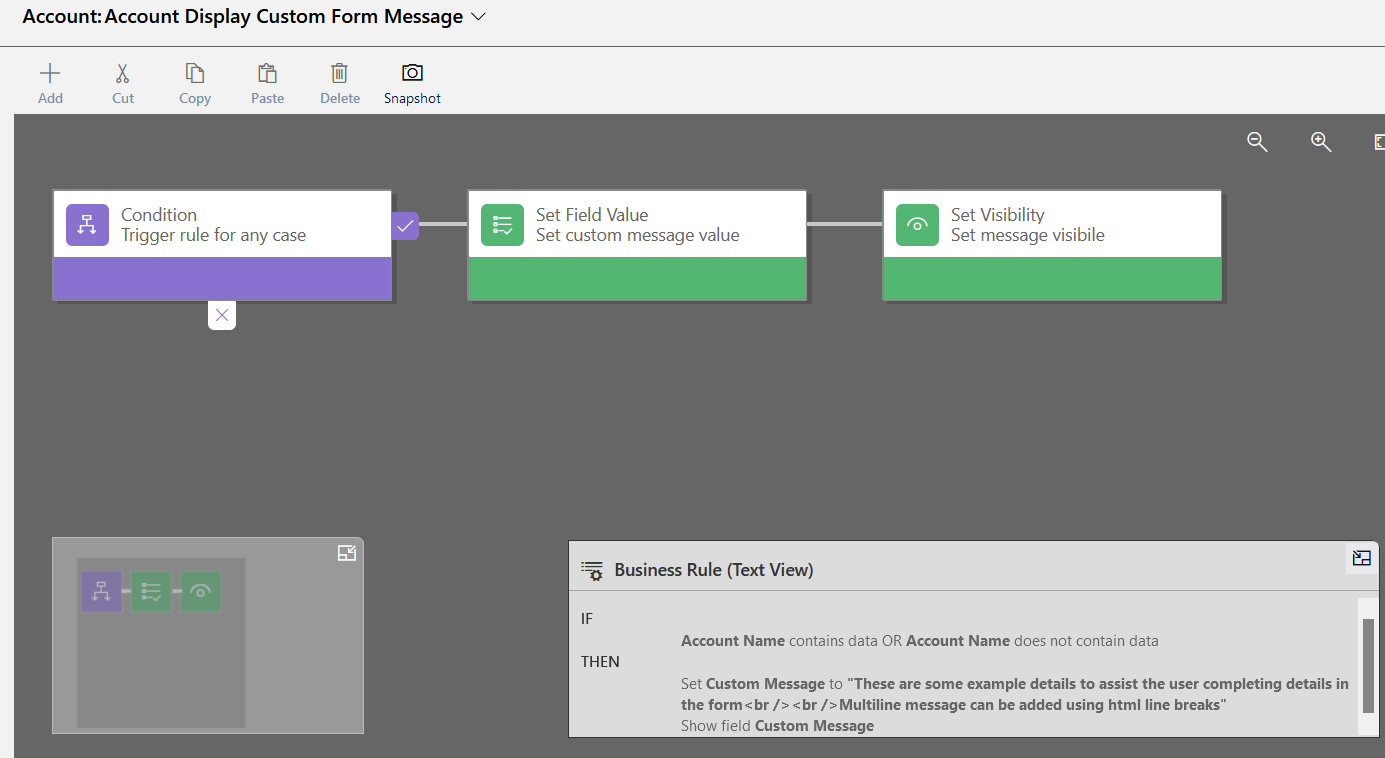Take a Snapshot with camera icon
This screenshot has width=1385, height=758.
pyautogui.click(x=412, y=74)
